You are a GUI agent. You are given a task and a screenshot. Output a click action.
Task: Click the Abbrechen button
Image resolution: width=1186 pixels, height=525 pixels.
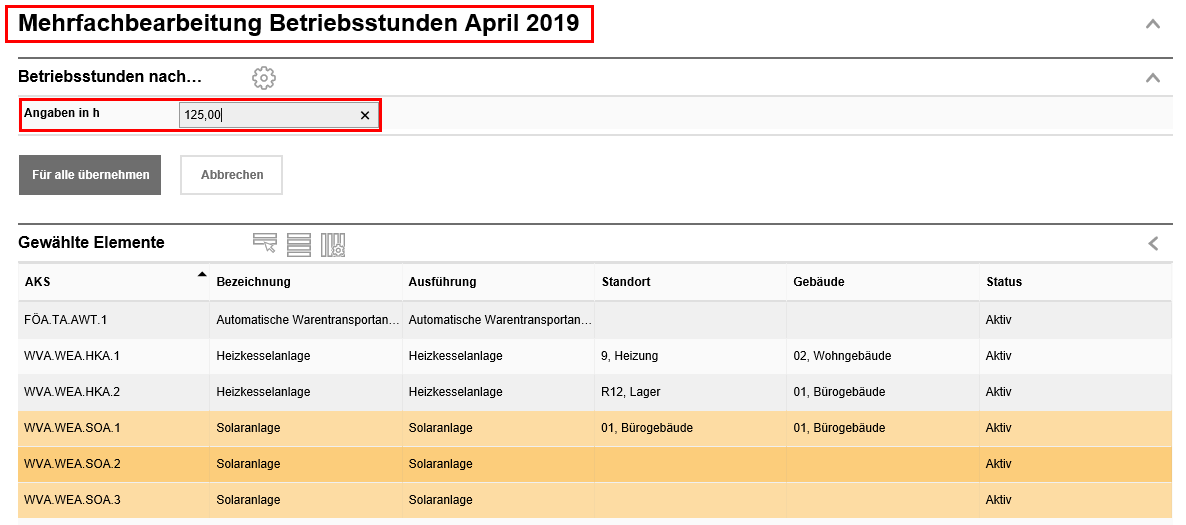[231, 175]
